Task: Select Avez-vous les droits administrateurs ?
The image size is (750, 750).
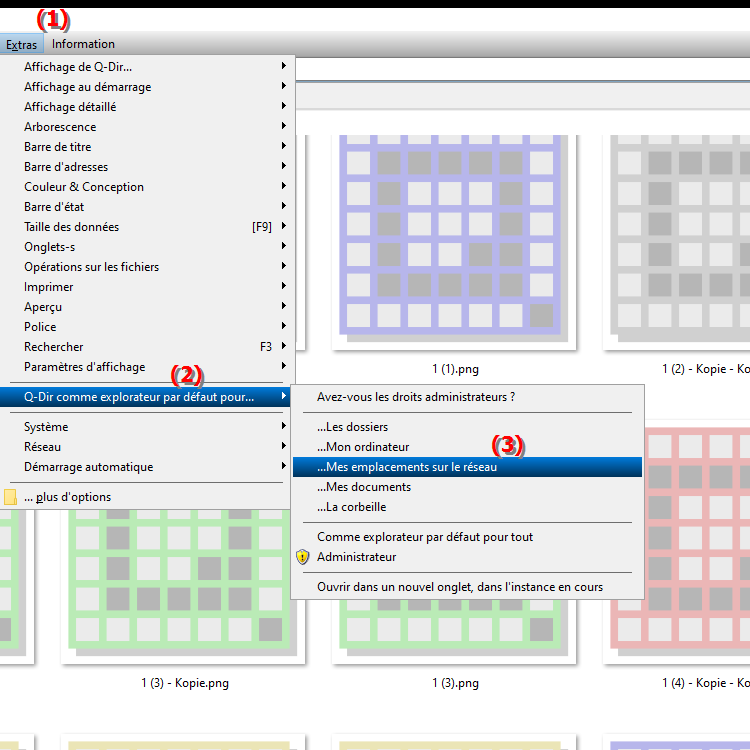Action: pos(467,397)
